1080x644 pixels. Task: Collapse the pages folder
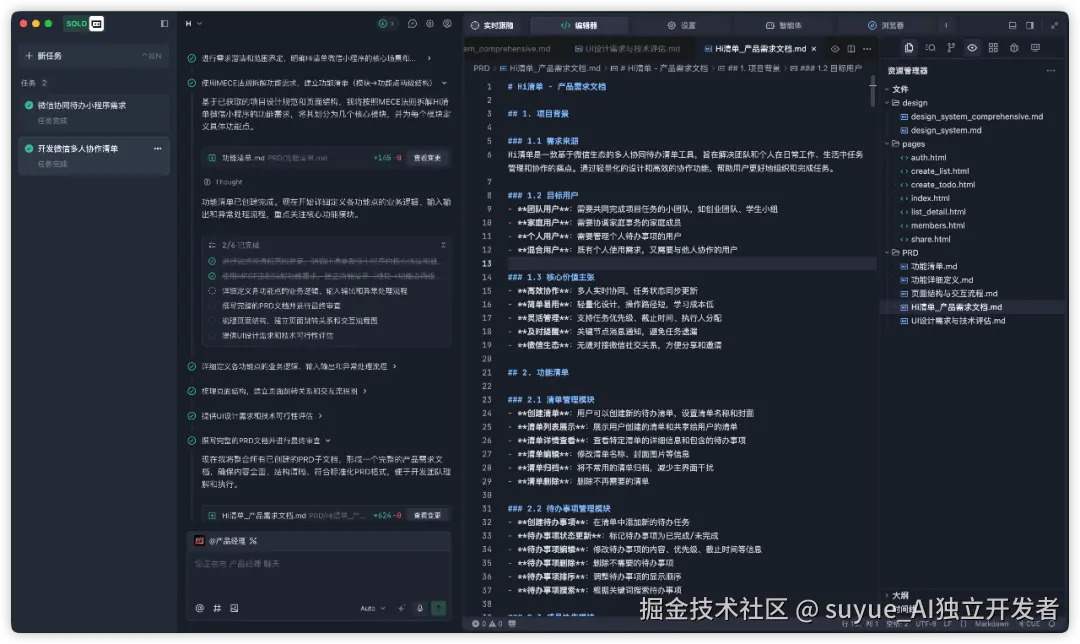click(x=906, y=144)
